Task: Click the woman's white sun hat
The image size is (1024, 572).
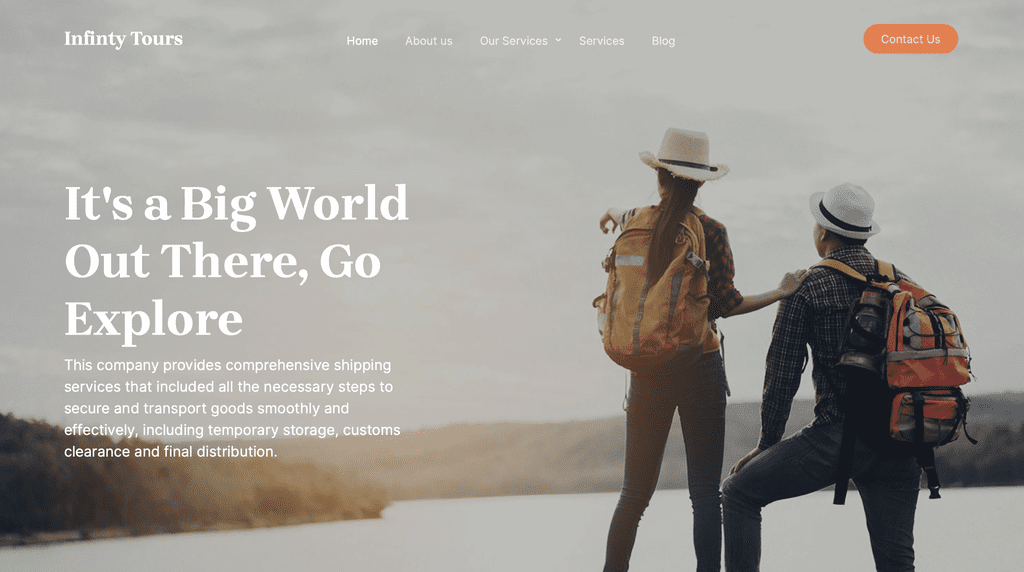Action: pos(684,154)
